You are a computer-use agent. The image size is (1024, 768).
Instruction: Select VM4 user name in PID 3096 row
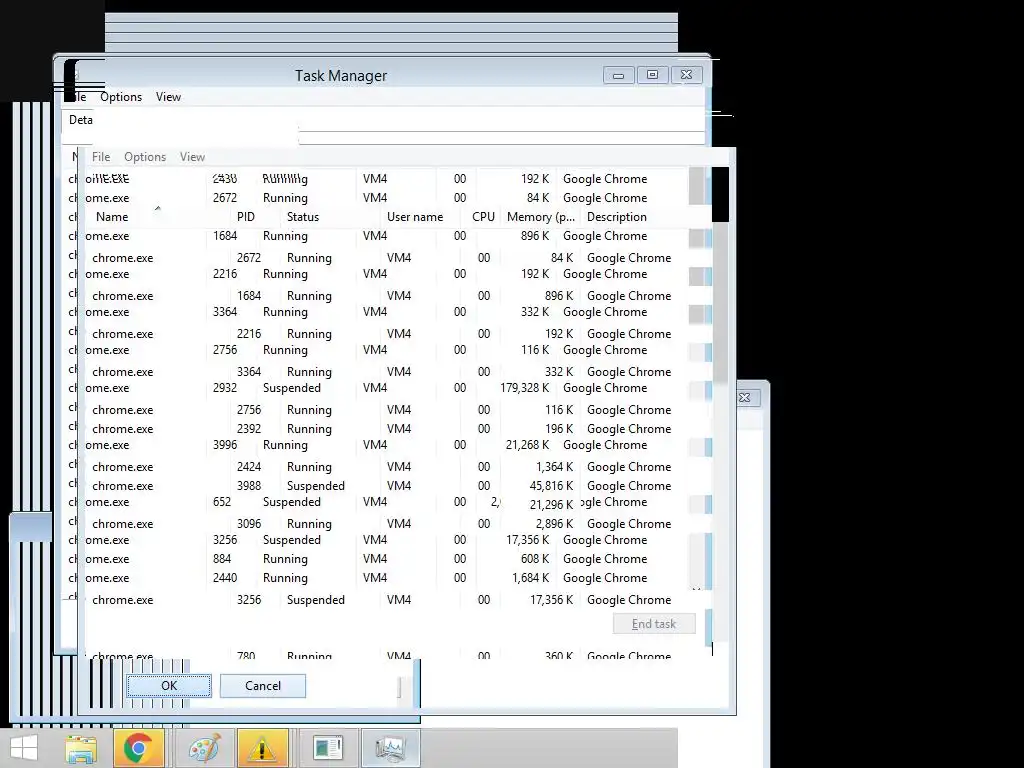click(398, 523)
